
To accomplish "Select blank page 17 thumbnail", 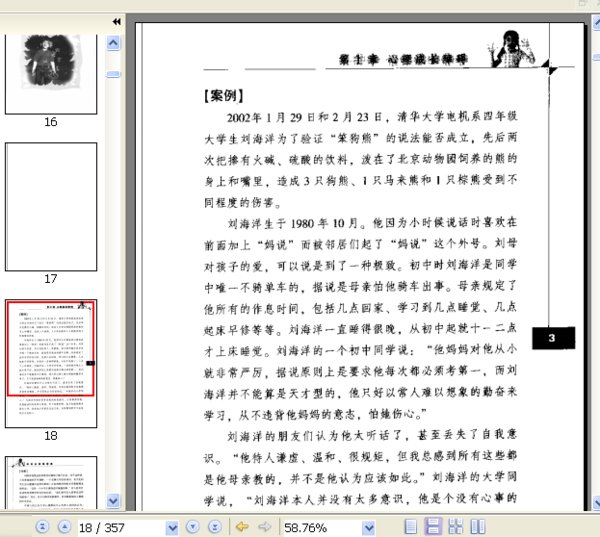I will click(x=51, y=207).
